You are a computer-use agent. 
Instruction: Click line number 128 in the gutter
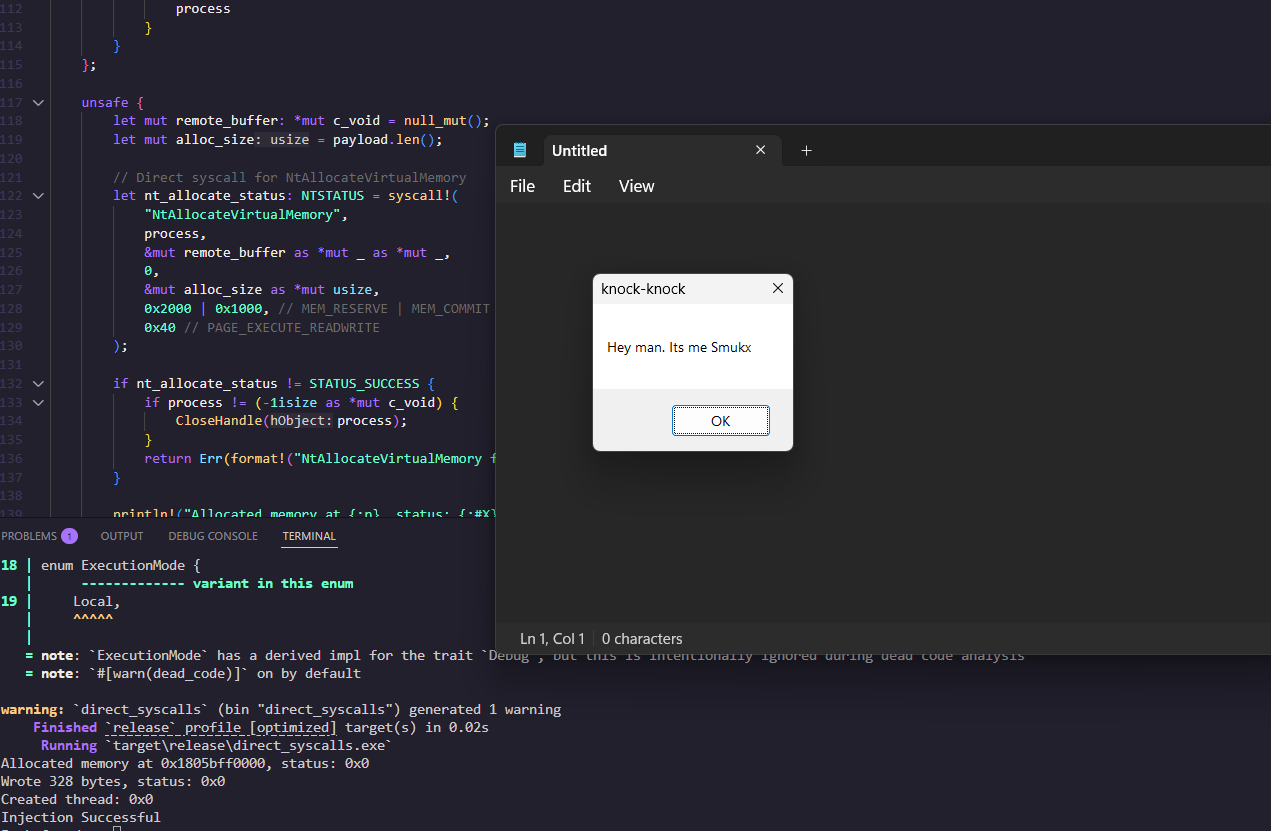tap(11, 308)
